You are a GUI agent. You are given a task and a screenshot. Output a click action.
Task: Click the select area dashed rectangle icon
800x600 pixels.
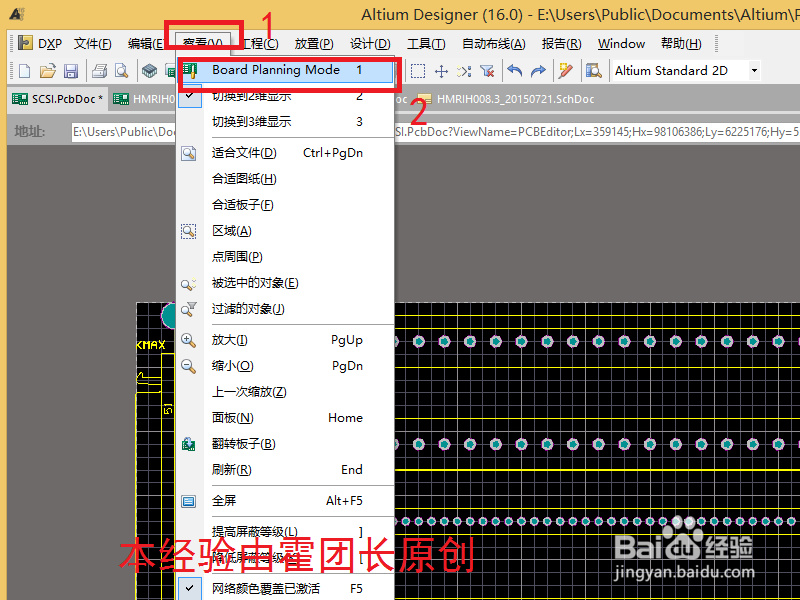pos(418,71)
